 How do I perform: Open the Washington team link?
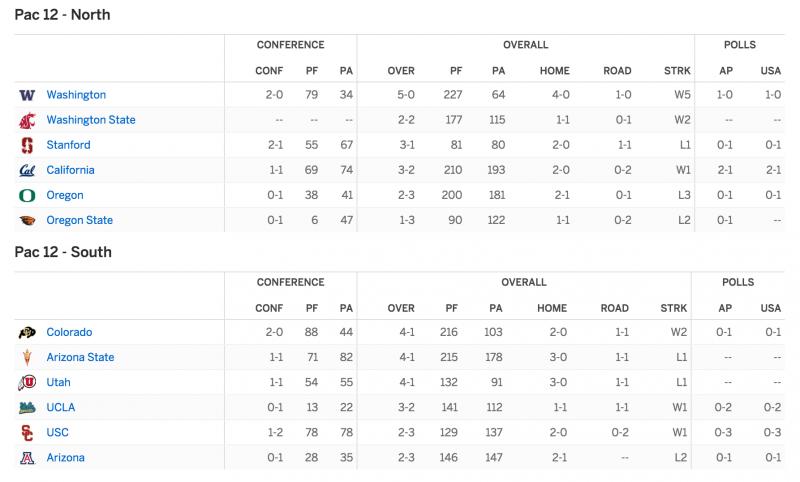pos(76,95)
